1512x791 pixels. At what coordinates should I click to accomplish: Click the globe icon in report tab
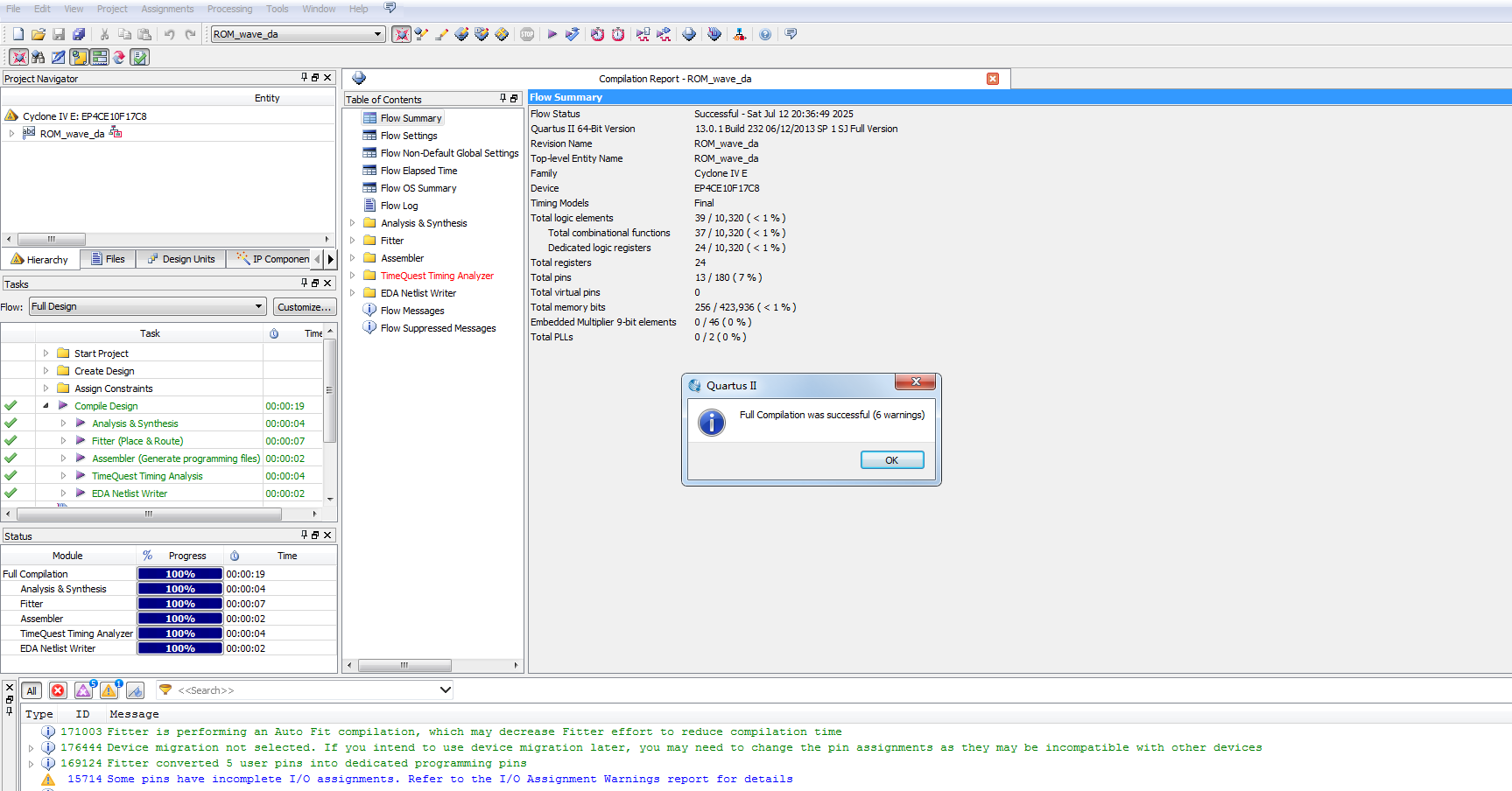[x=359, y=78]
